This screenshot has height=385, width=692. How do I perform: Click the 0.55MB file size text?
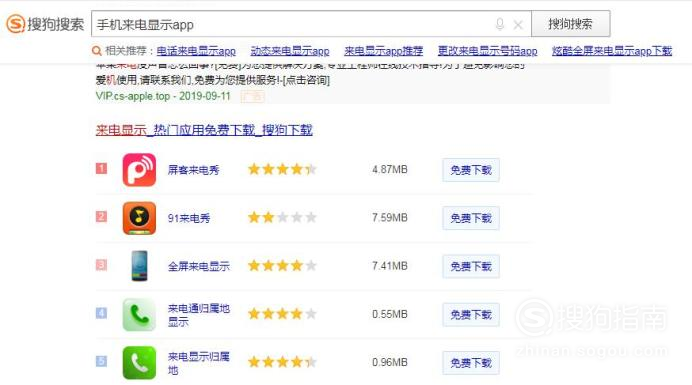pos(390,314)
